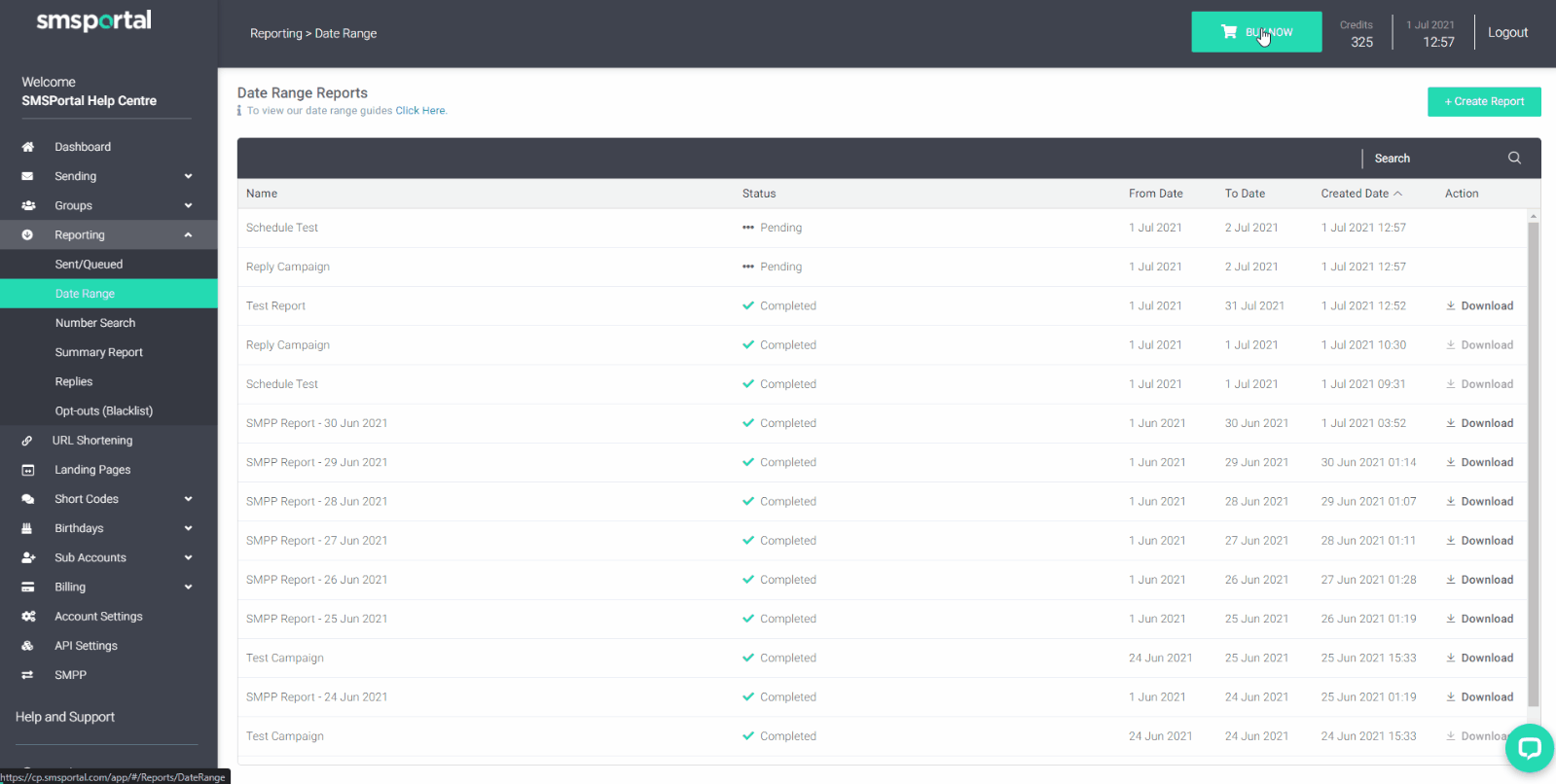Click download icon for Test Report
Image resolution: width=1556 pixels, height=784 pixels.
click(1451, 305)
